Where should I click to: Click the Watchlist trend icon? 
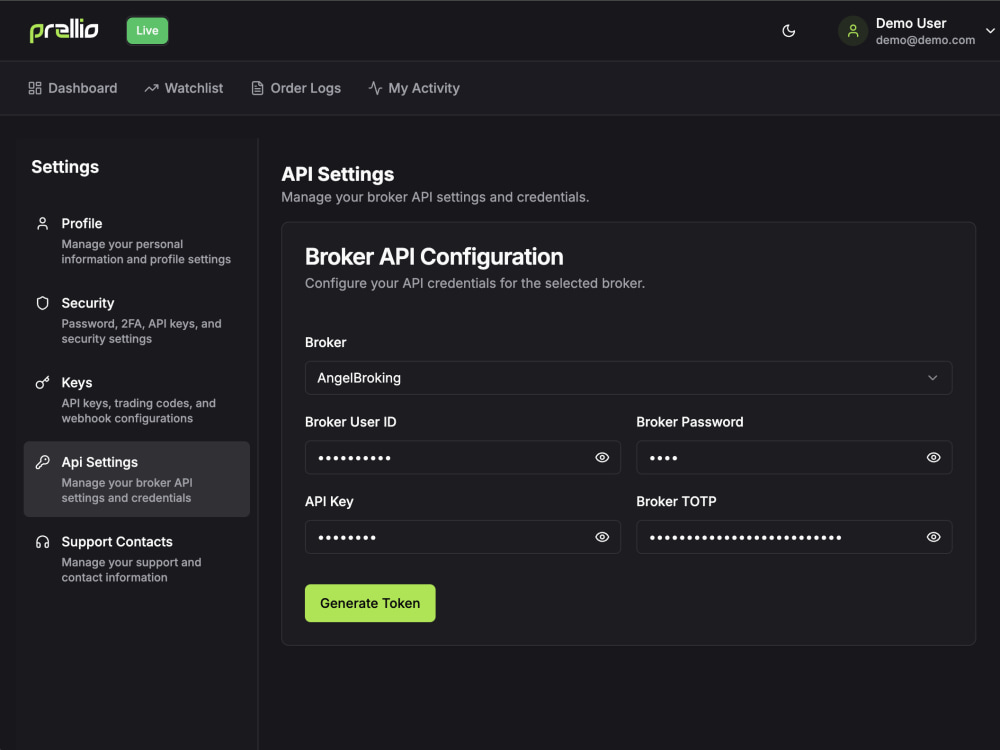[151, 88]
